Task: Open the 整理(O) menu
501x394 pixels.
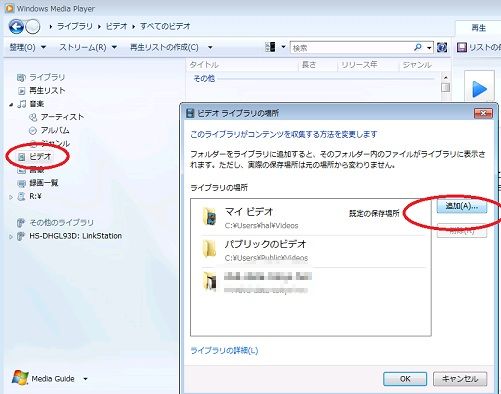Action: (x=27, y=47)
